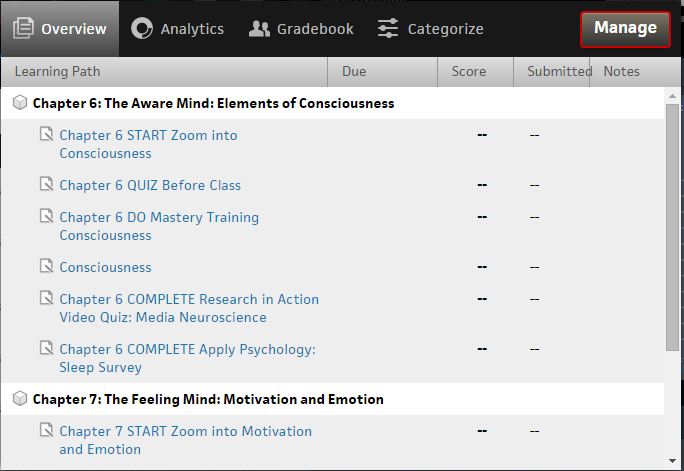Click the Score column header
The image size is (684, 471).
469,71
